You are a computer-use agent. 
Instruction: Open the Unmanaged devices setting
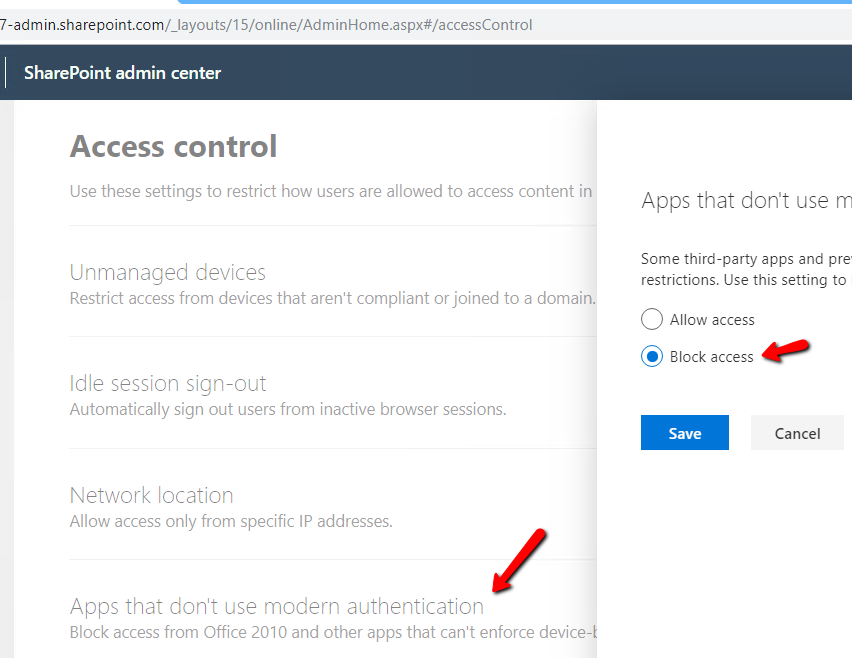[167, 272]
